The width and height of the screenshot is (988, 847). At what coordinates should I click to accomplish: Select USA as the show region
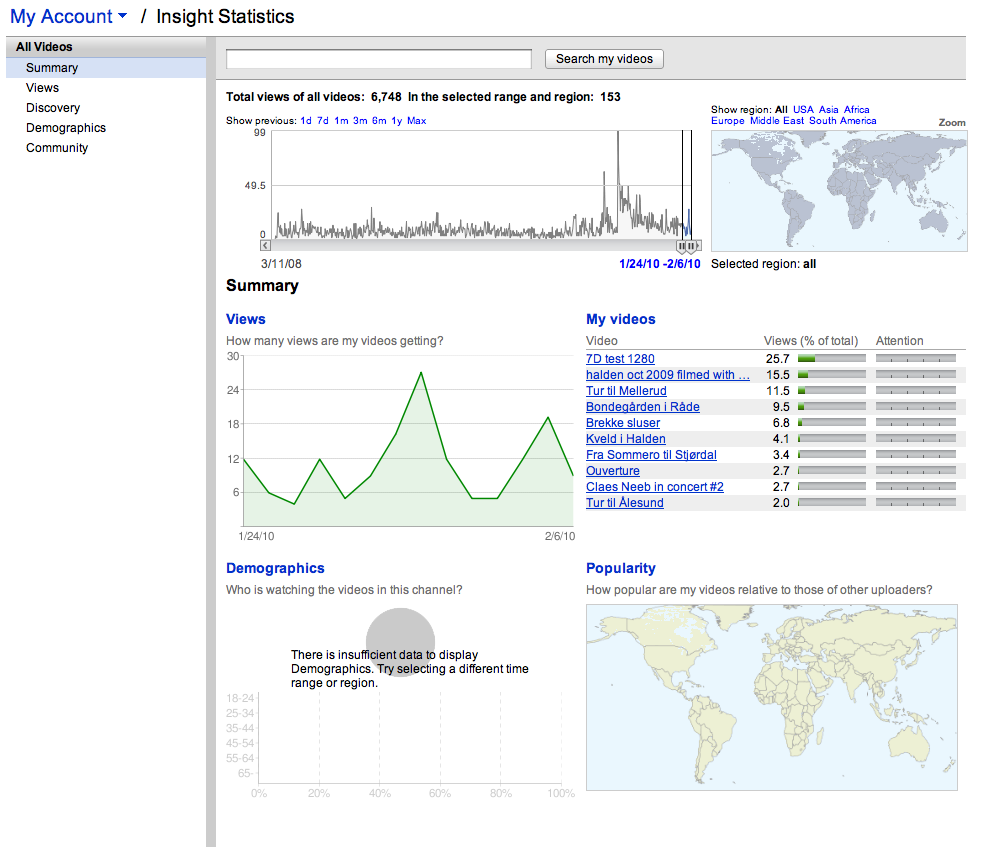click(803, 110)
